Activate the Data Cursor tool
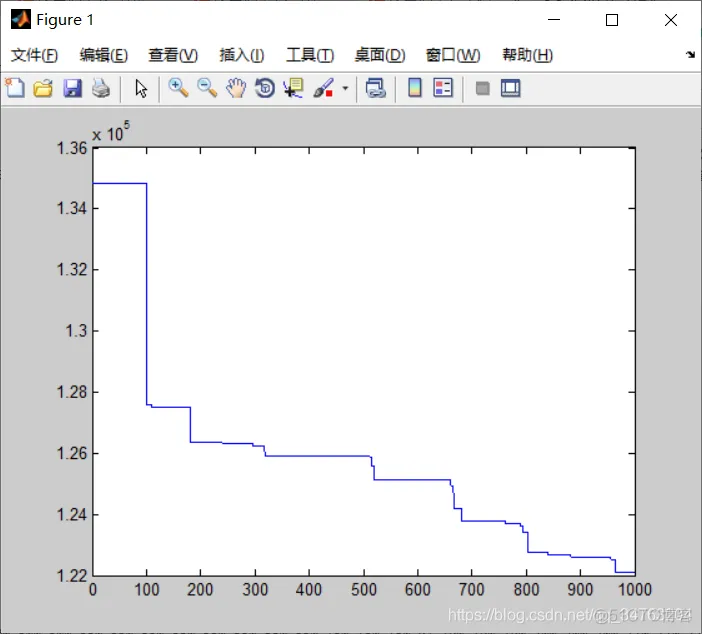Screen dimensions: 702x634 (294, 88)
